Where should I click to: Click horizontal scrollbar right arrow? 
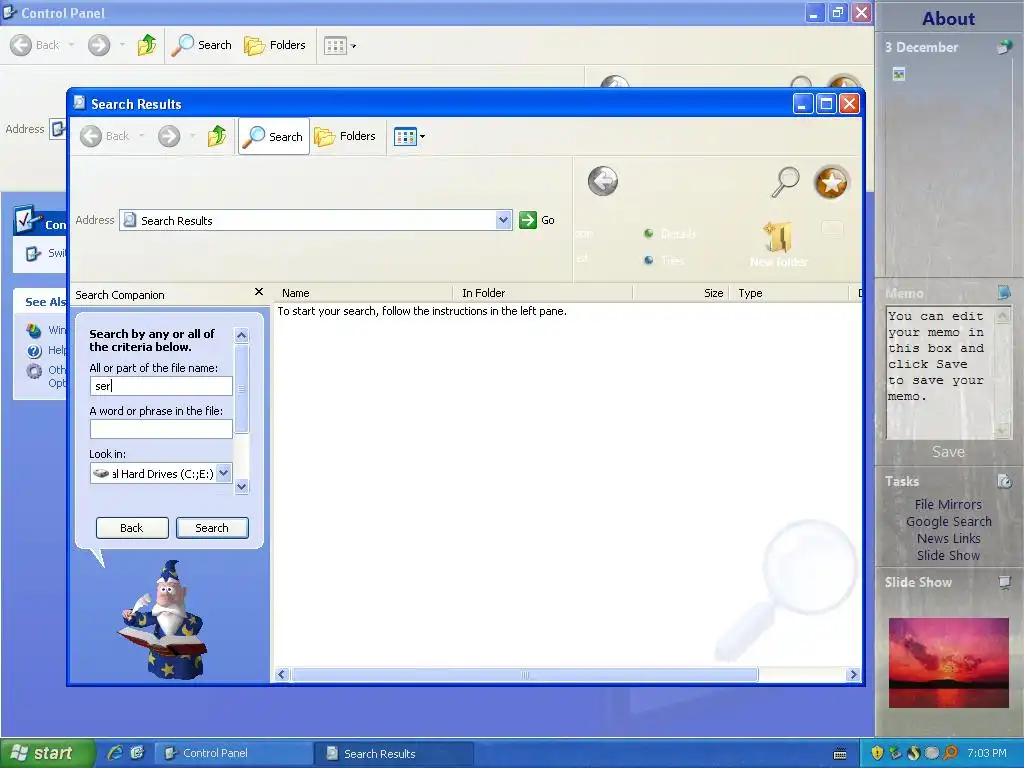coord(853,675)
